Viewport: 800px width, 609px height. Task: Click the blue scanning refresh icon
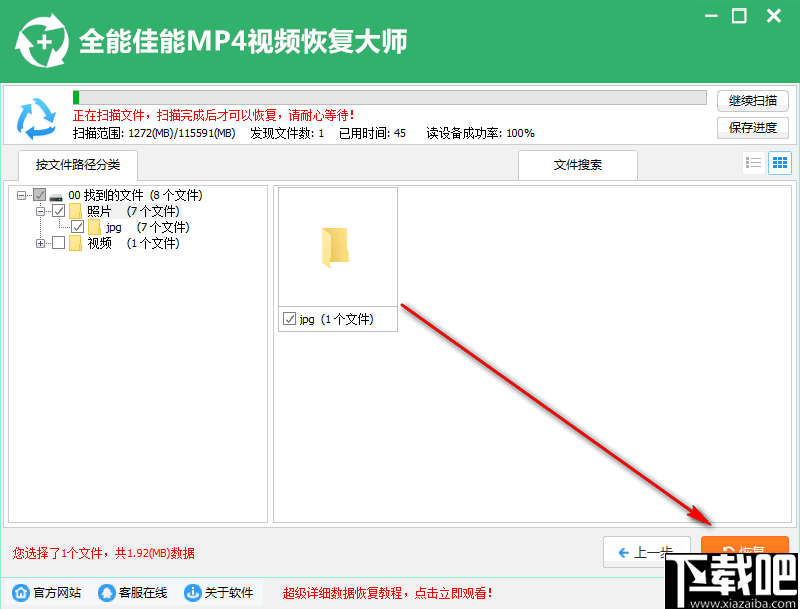36,119
